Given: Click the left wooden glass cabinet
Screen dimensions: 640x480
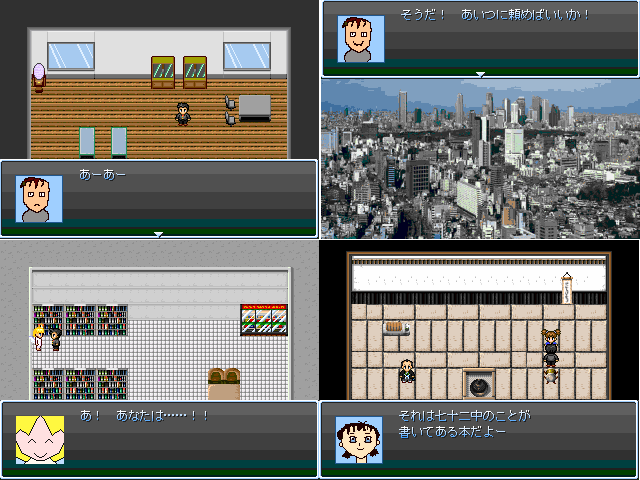Looking at the screenshot, I should coord(163,72).
